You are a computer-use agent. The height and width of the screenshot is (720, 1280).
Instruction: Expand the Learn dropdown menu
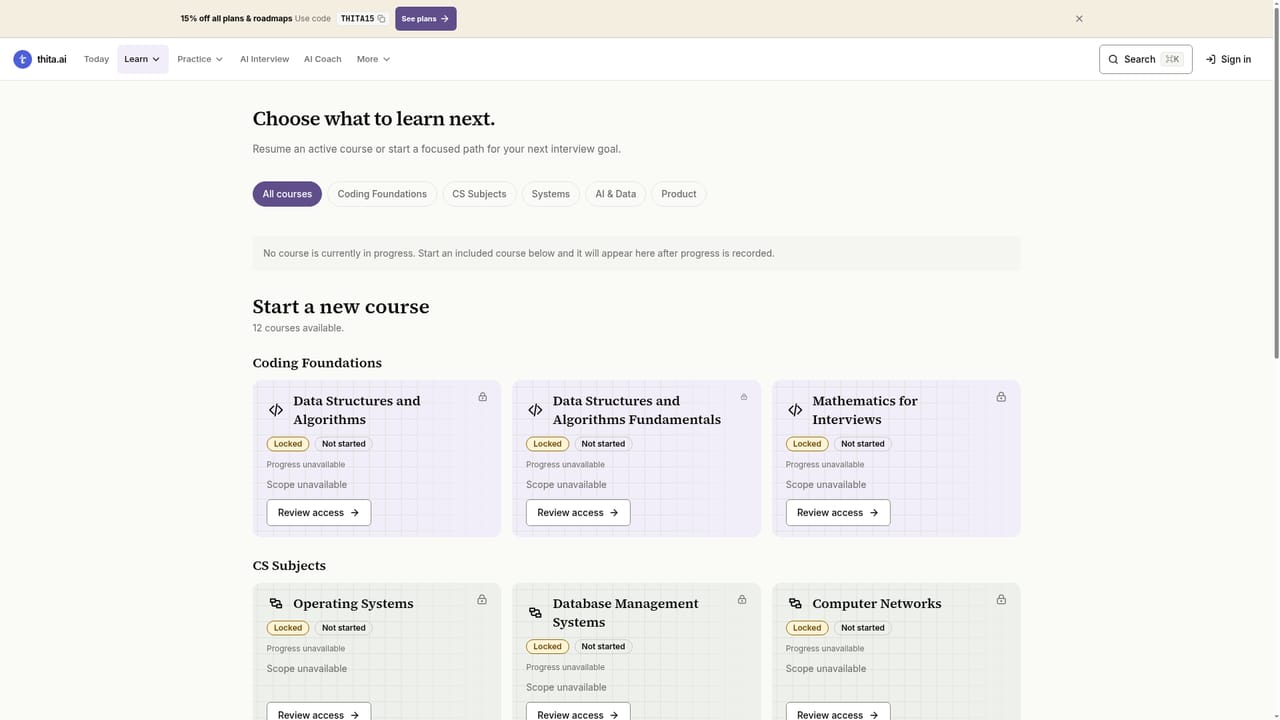tap(142, 59)
